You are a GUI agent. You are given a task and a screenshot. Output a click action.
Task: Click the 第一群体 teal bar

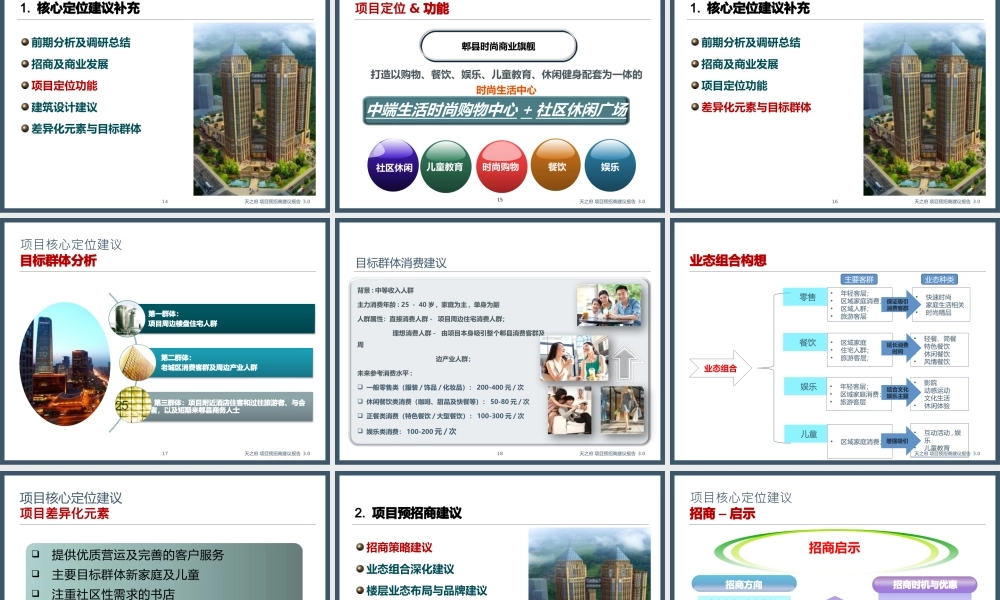[x=228, y=318]
